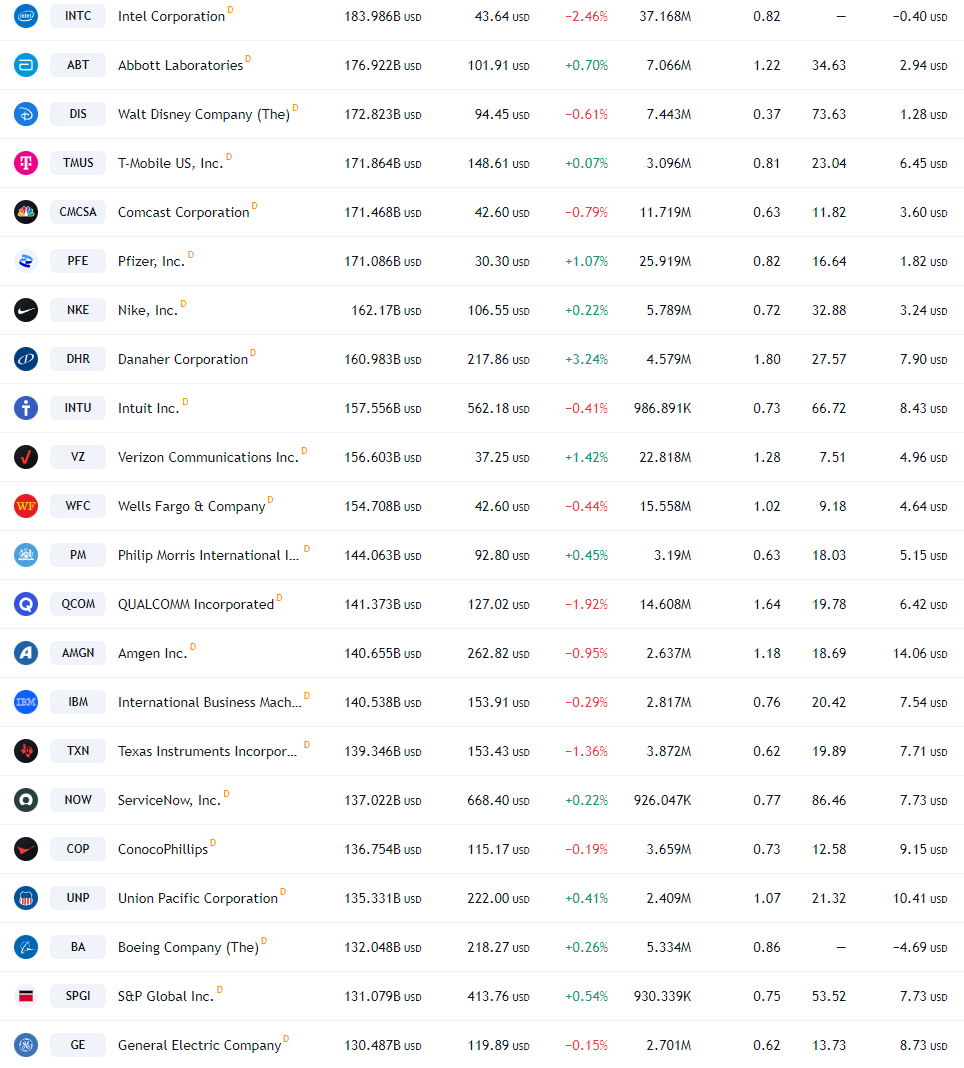Open the Amgen Inc. link

153,654
